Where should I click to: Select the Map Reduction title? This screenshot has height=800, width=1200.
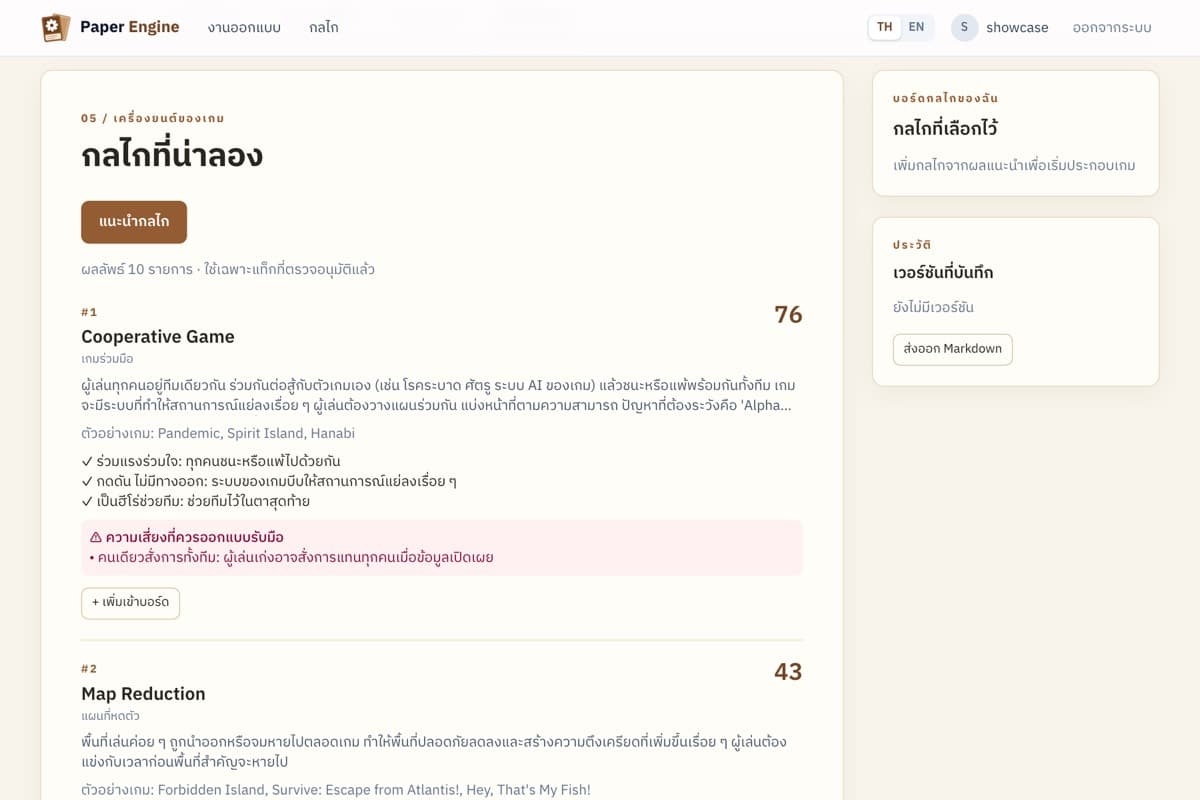pos(143,694)
